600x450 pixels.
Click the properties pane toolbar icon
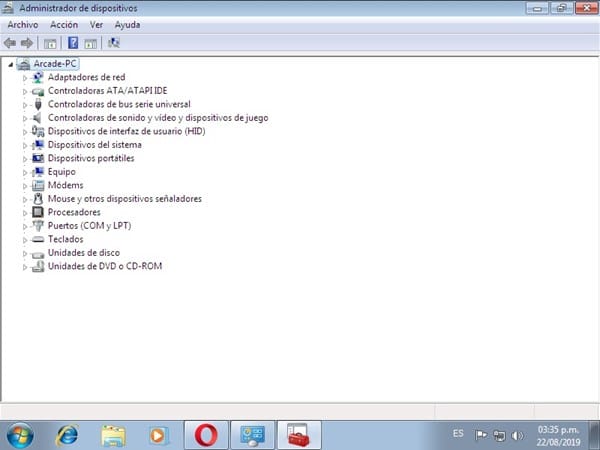pos(90,43)
